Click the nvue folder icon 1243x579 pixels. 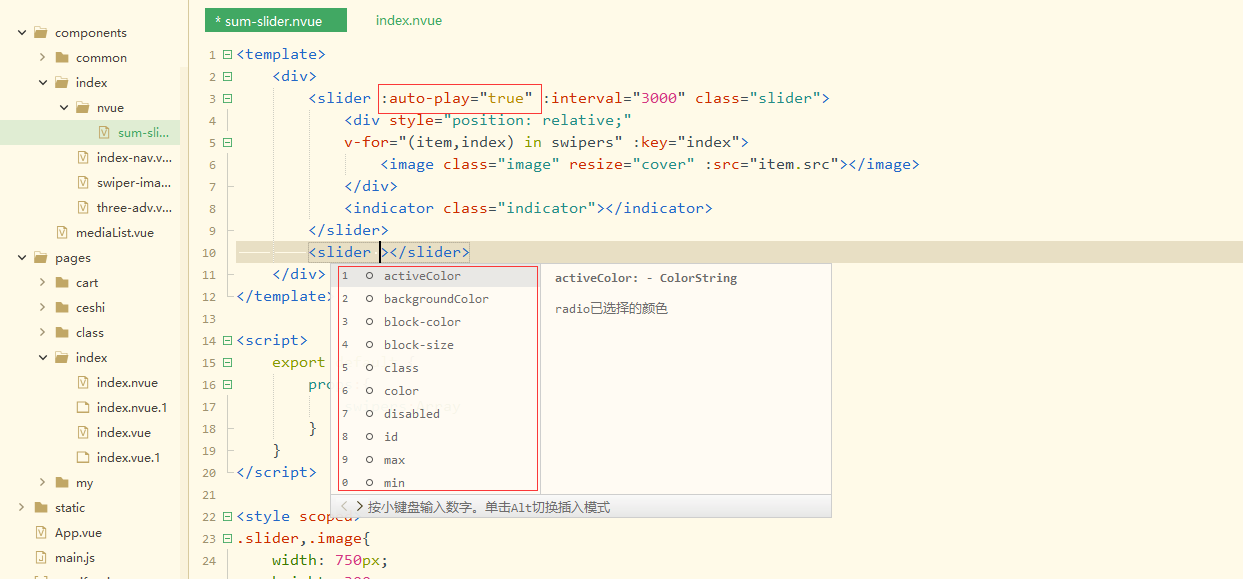(x=83, y=108)
